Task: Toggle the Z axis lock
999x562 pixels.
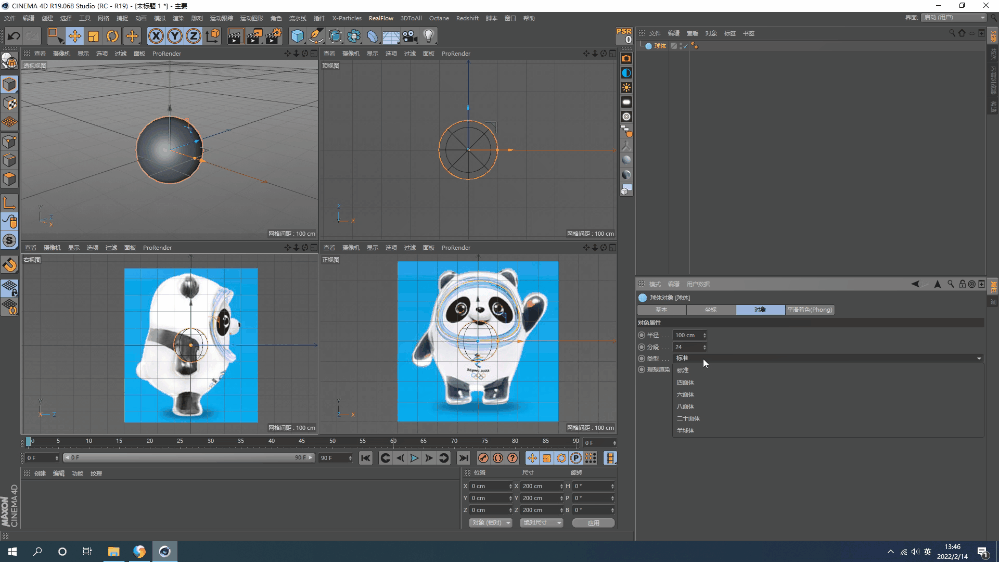Action: tap(193, 36)
